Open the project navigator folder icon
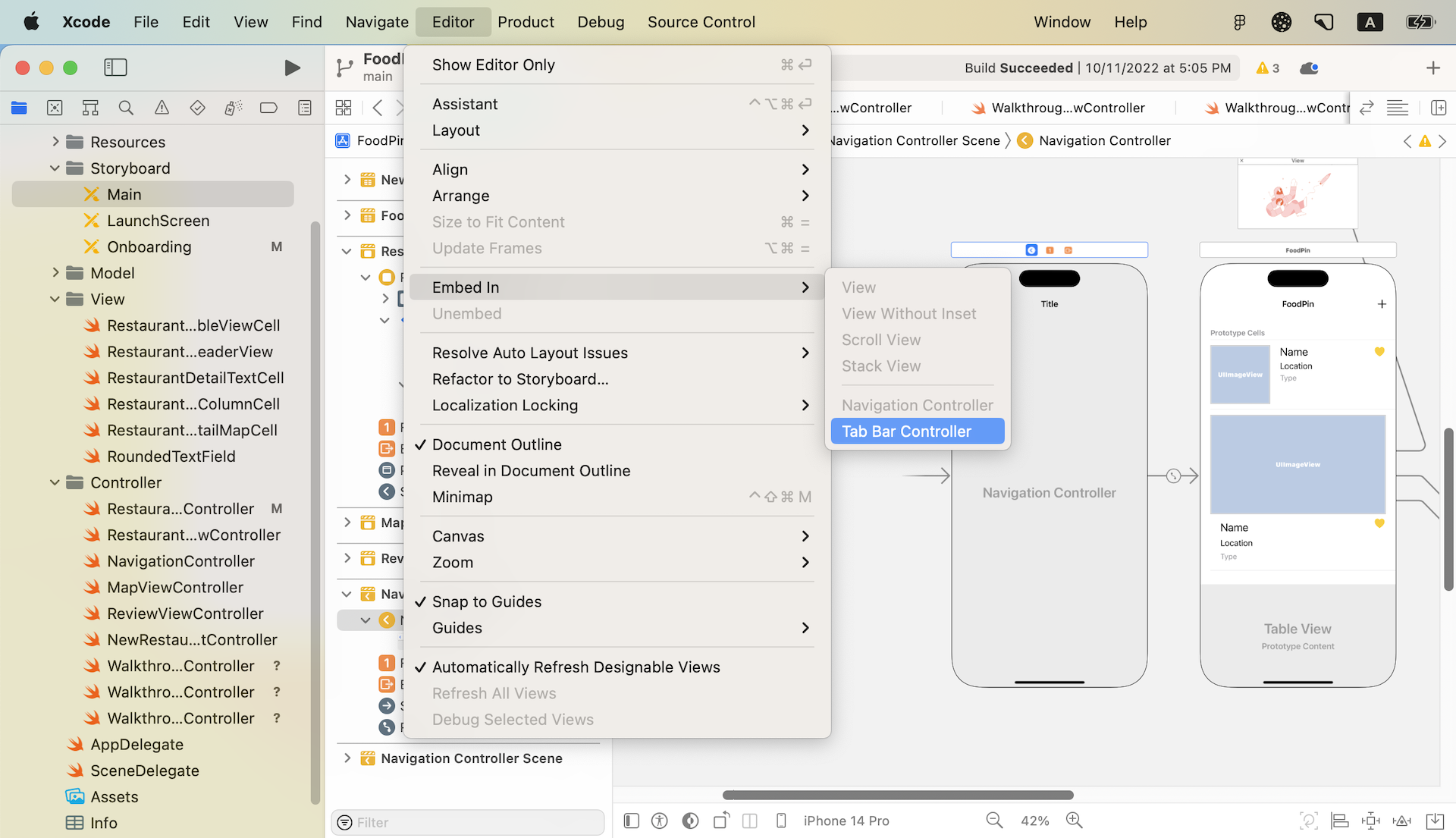 point(18,108)
